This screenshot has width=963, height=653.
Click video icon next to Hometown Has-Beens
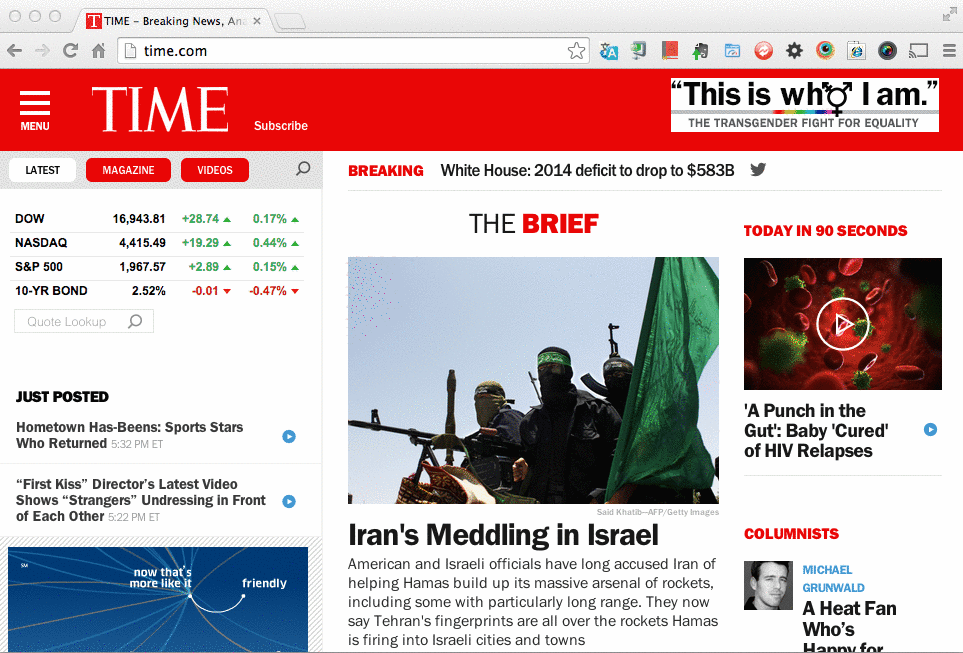click(x=289, y=436)
